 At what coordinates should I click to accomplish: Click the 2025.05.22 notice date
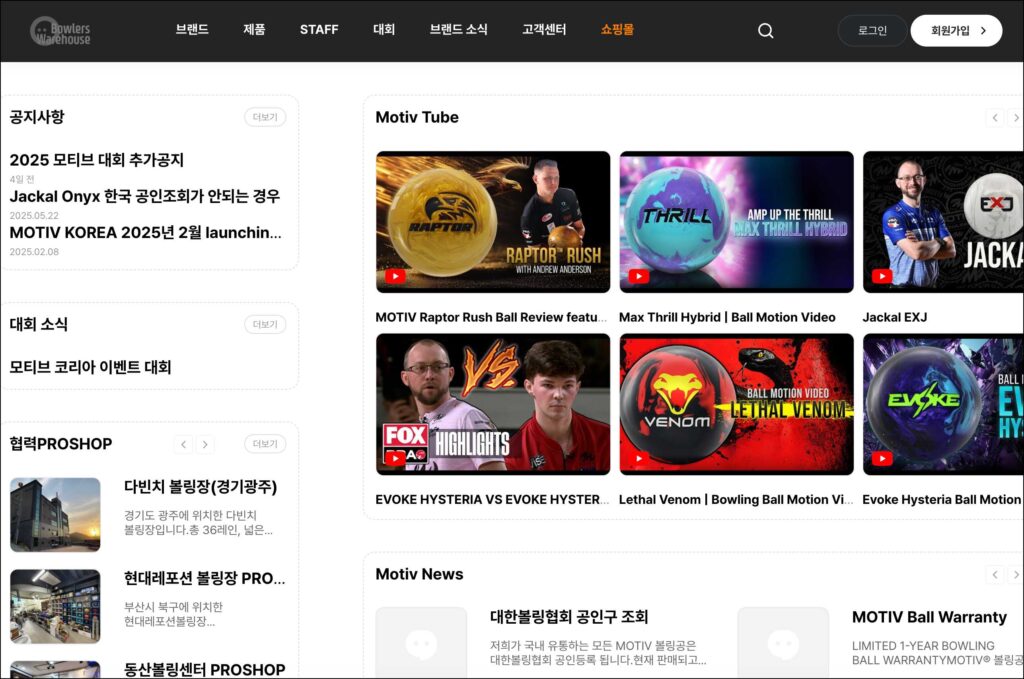pyautogui.click(x=34, y=215)
